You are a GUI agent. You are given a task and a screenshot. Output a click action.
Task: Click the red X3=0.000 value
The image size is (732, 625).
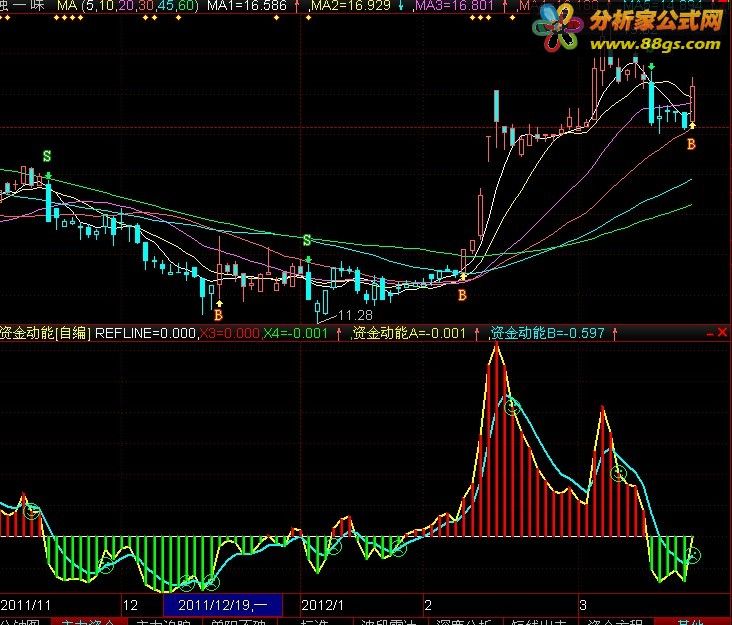(x=230, y=333)
